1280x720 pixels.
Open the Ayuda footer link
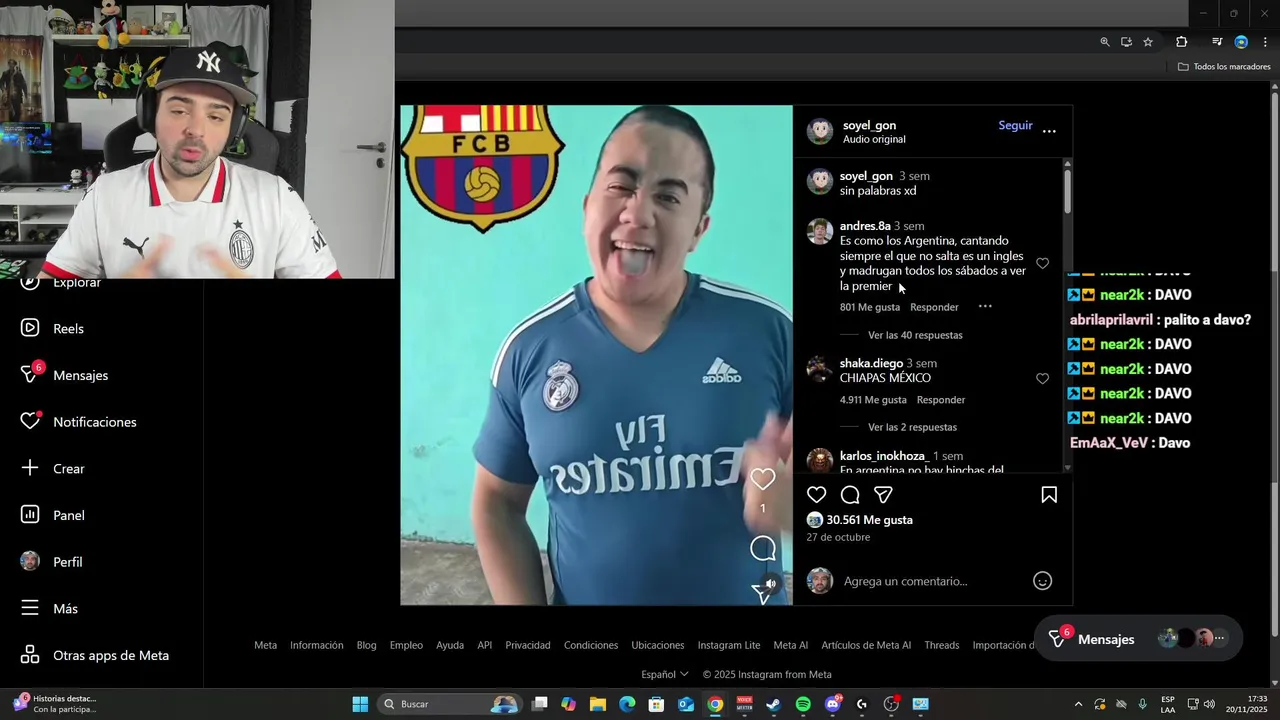[x=450, y=645]
